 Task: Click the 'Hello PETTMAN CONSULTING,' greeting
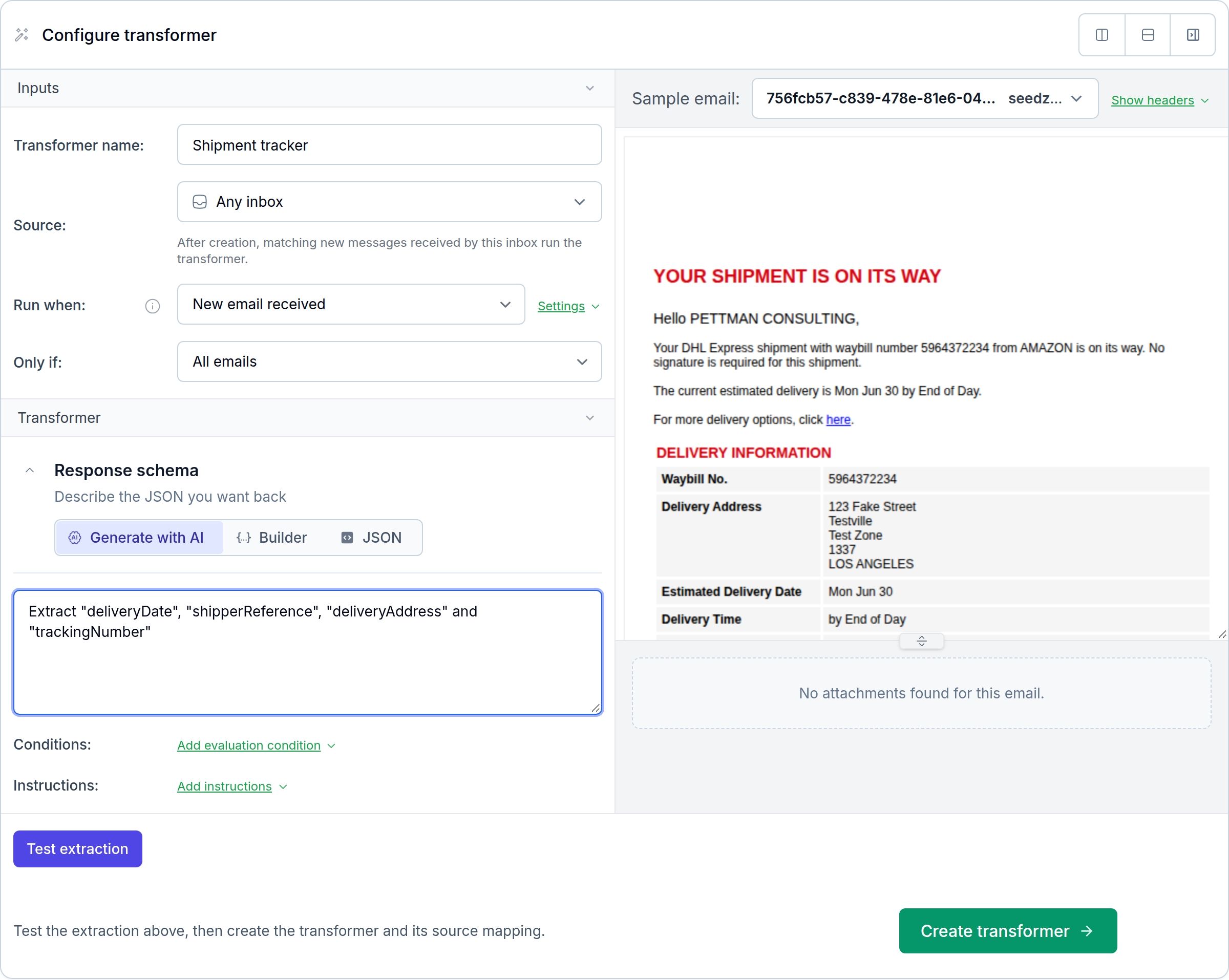(x=756, y=318)
